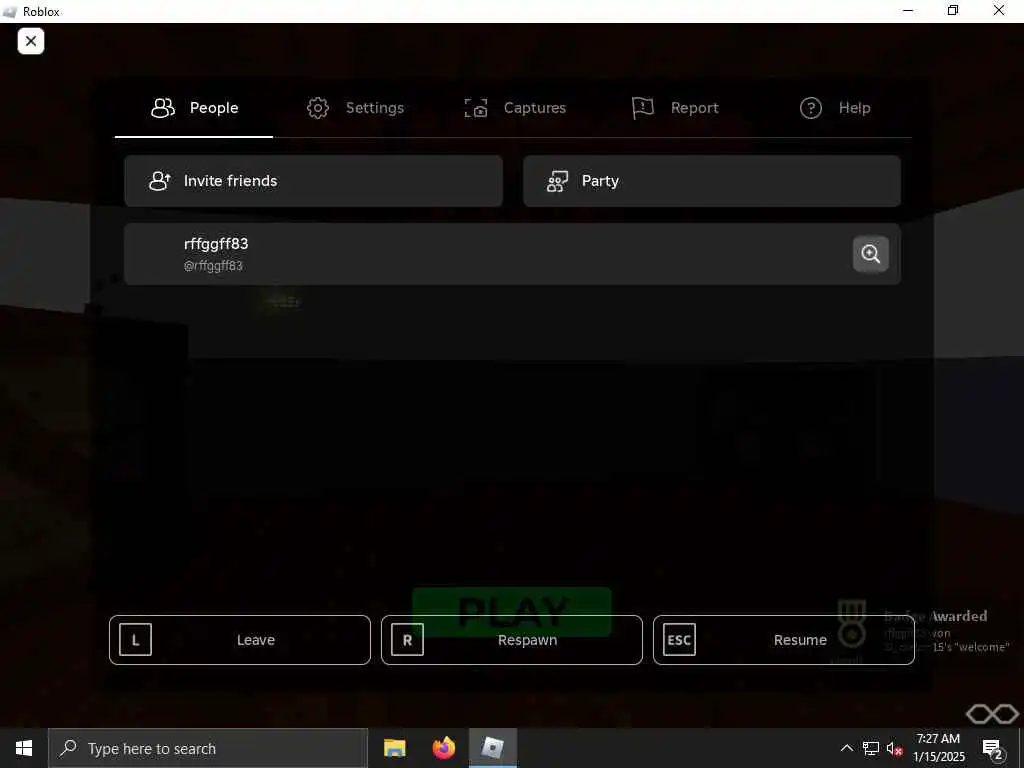This screenshot has height=768, width=1024.
Task: Click the Settings gear icon
Action: coord(318,108)
